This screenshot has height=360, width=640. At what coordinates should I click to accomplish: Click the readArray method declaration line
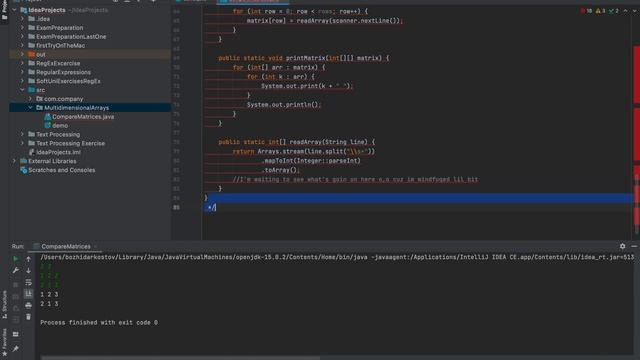pos(296,142)
